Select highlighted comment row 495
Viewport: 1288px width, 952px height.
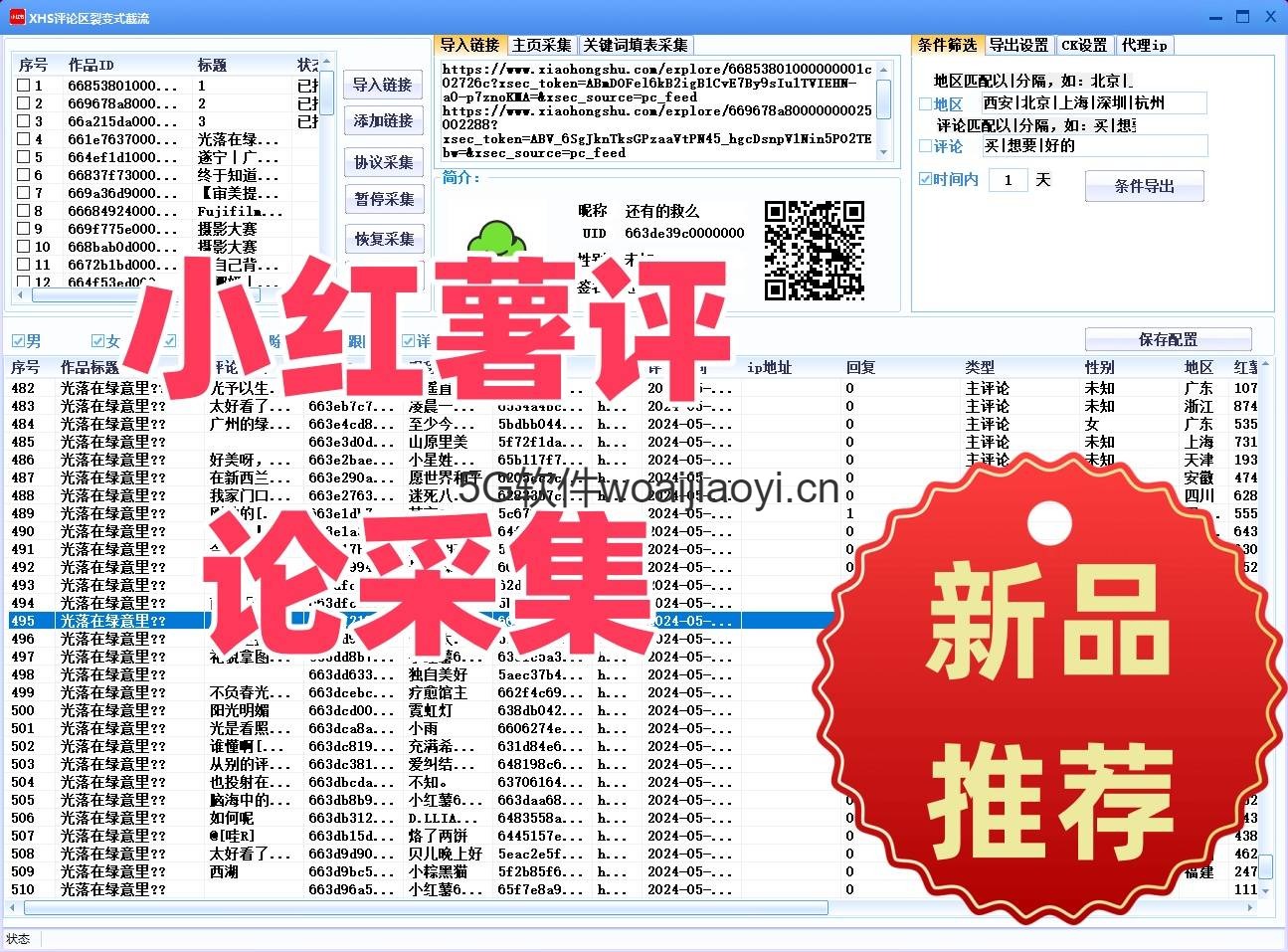[x=633, y=621]
